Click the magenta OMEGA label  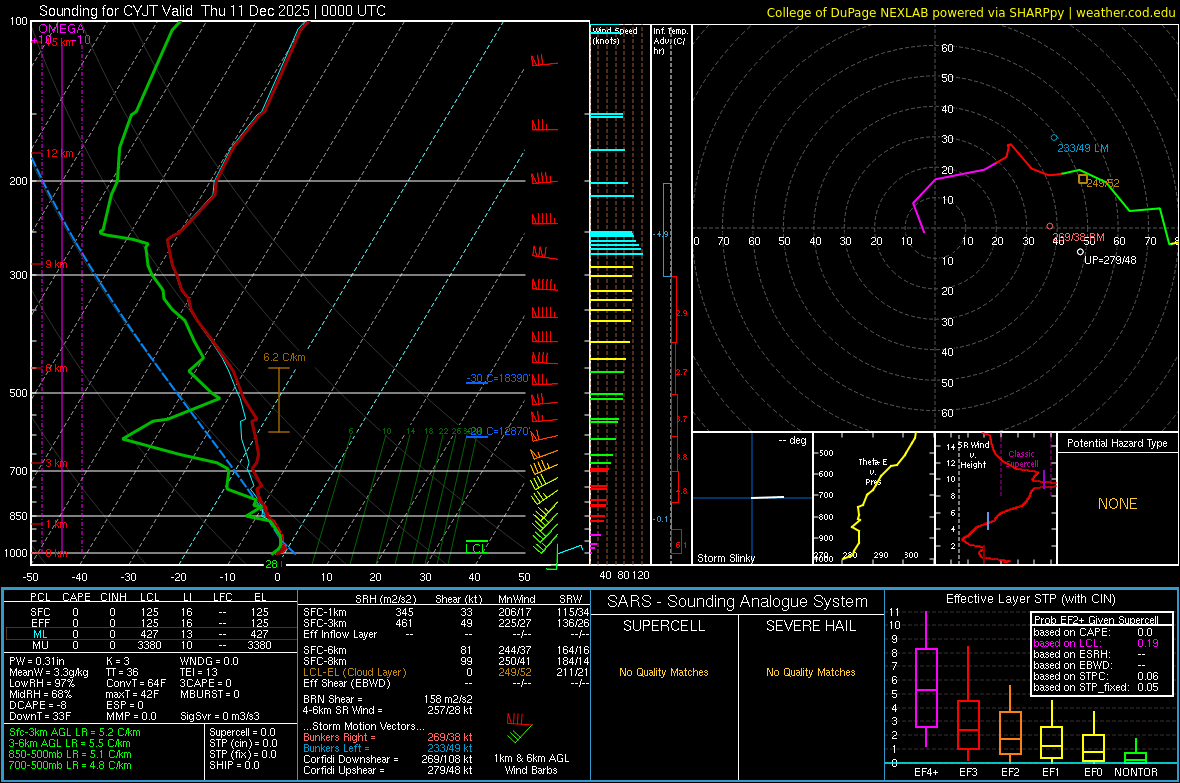(x=61, y=29)
